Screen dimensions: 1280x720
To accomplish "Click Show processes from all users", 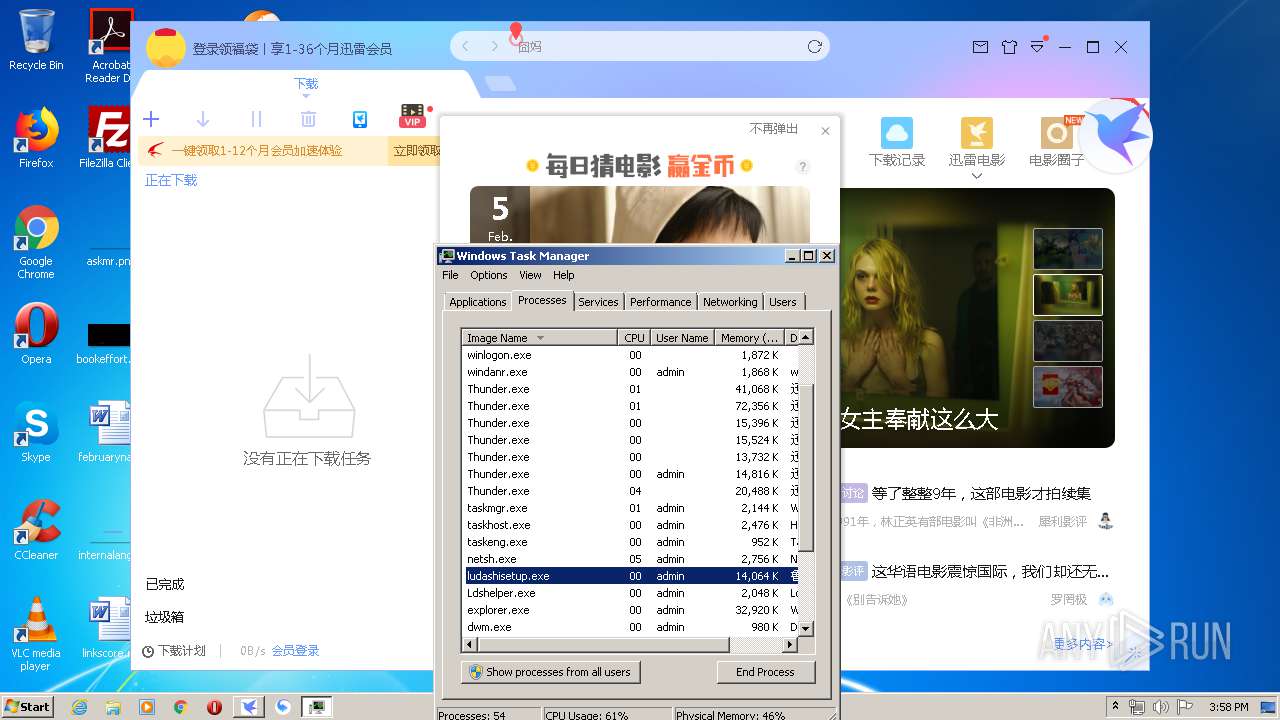I will pyautogui.click(x=550, y=672).
